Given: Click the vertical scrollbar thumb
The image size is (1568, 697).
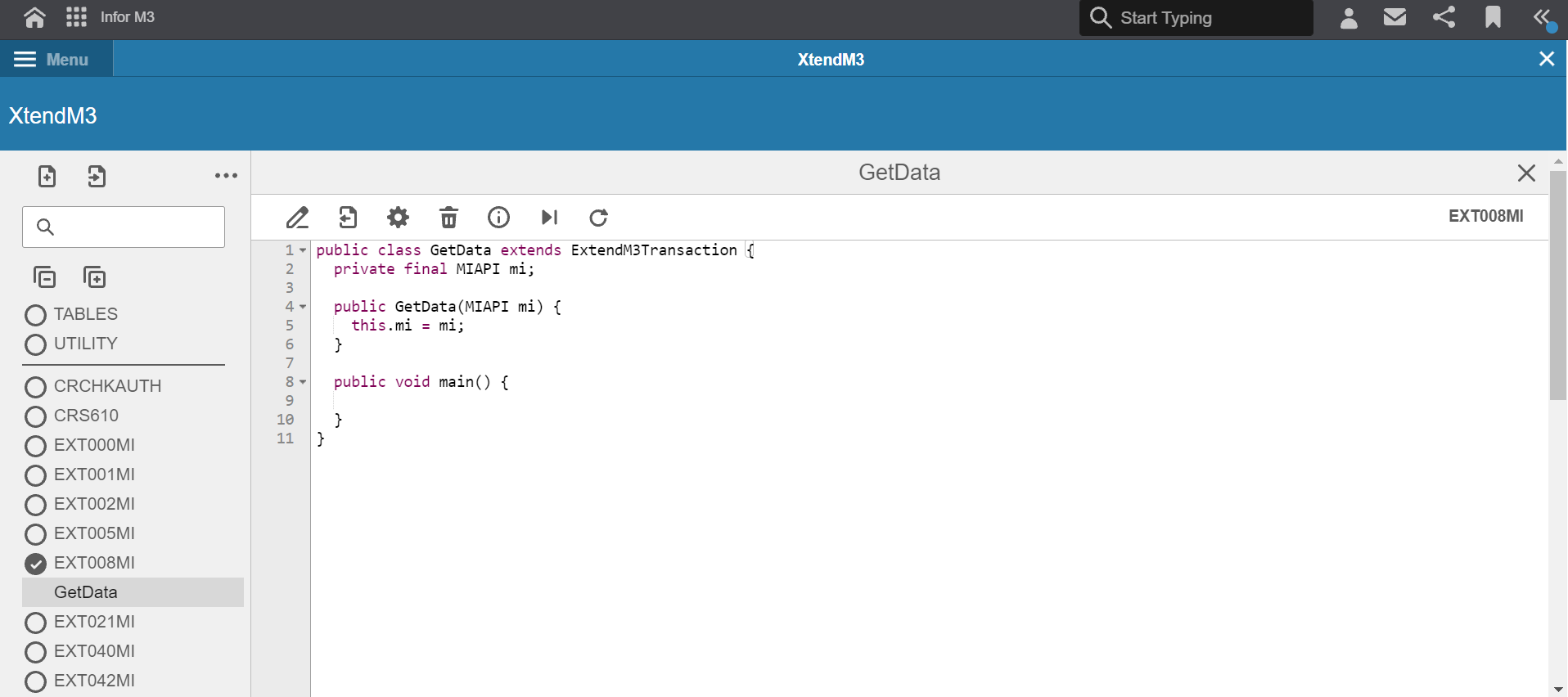Looking at the screenshot, I should point(1557,285).
